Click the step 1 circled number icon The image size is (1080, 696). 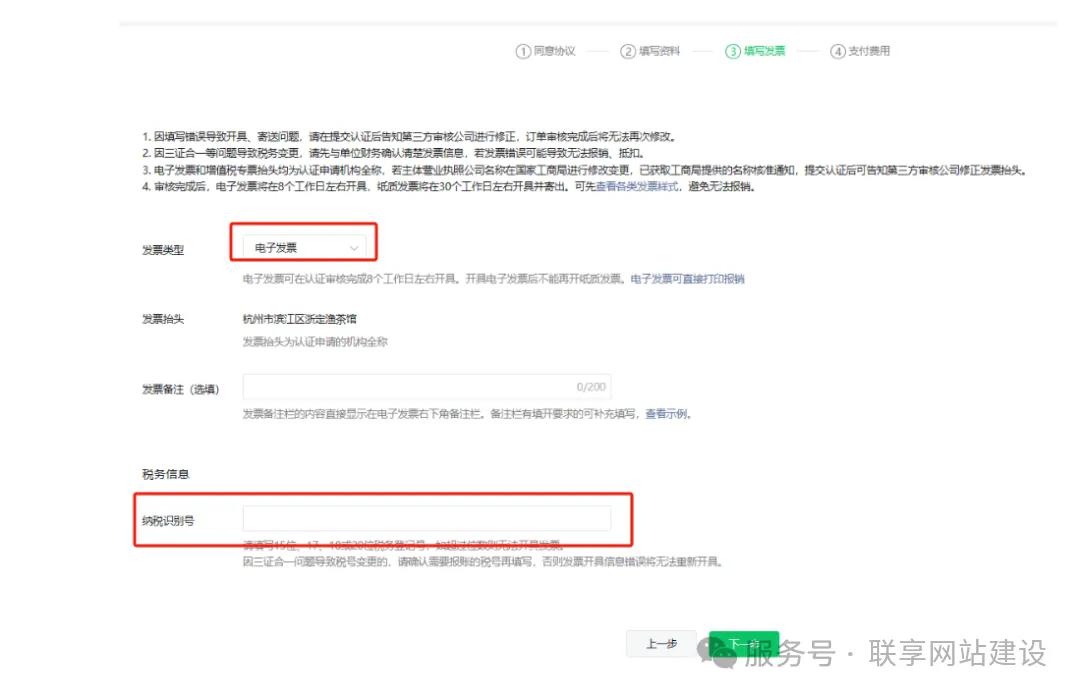click(523, 51)
